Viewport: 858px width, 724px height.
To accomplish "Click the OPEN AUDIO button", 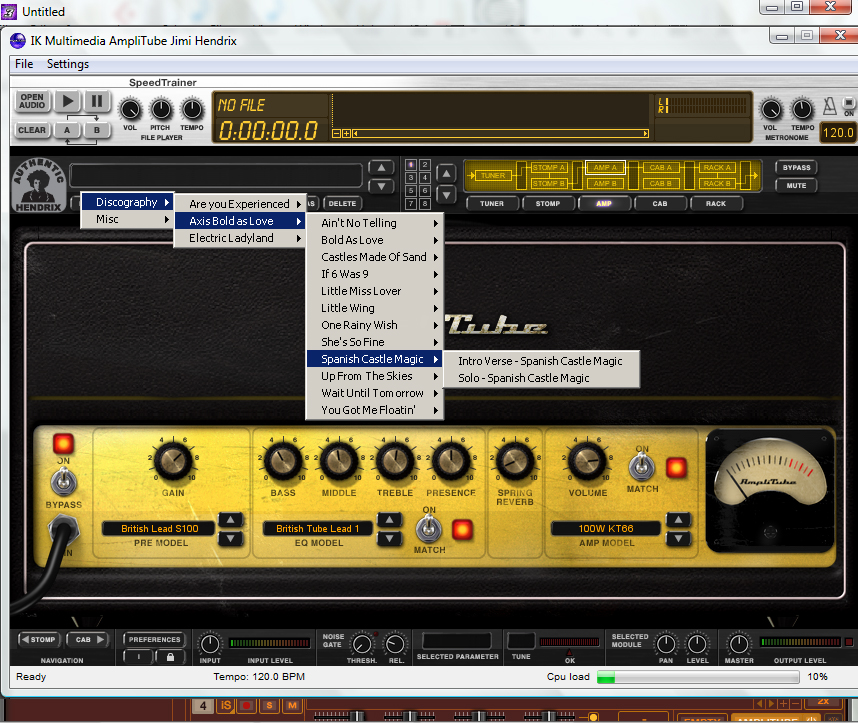I will pyautogui.click(x=31, y=101).
